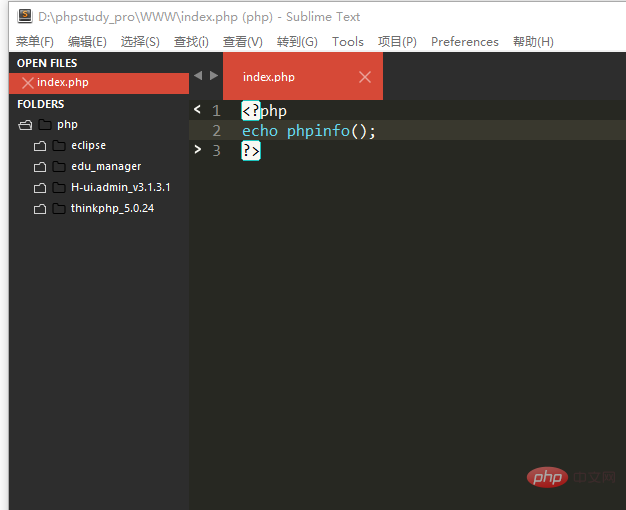This screenshot has width=626, height=510.
Task: Click the edu_manager folder icon
Action: tap(59, 166)
